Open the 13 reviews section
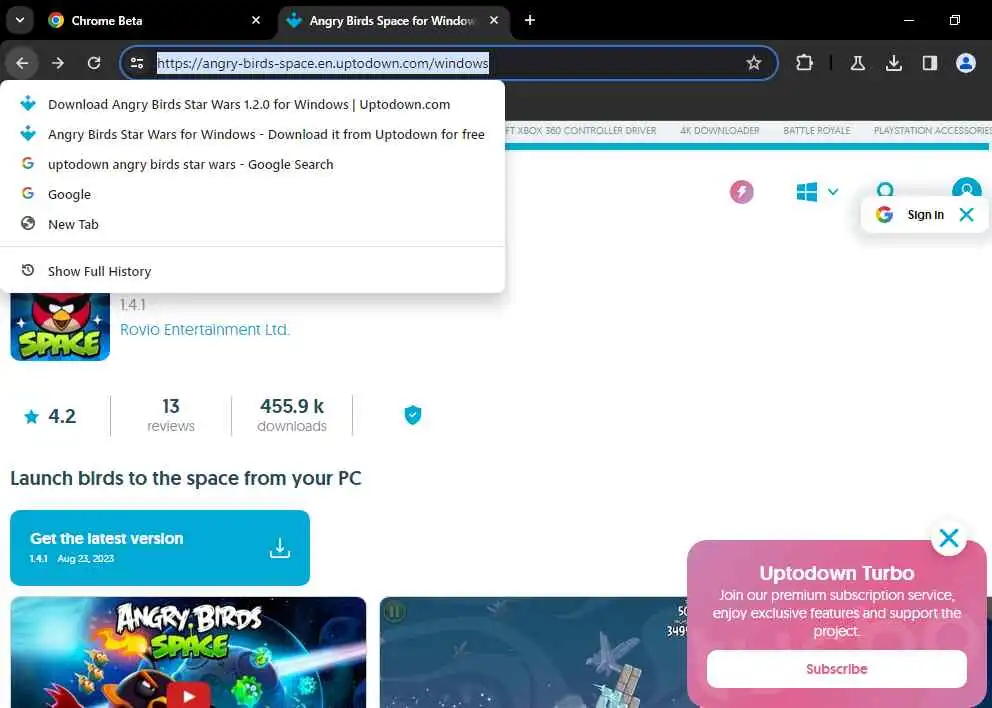 point(171,416)
